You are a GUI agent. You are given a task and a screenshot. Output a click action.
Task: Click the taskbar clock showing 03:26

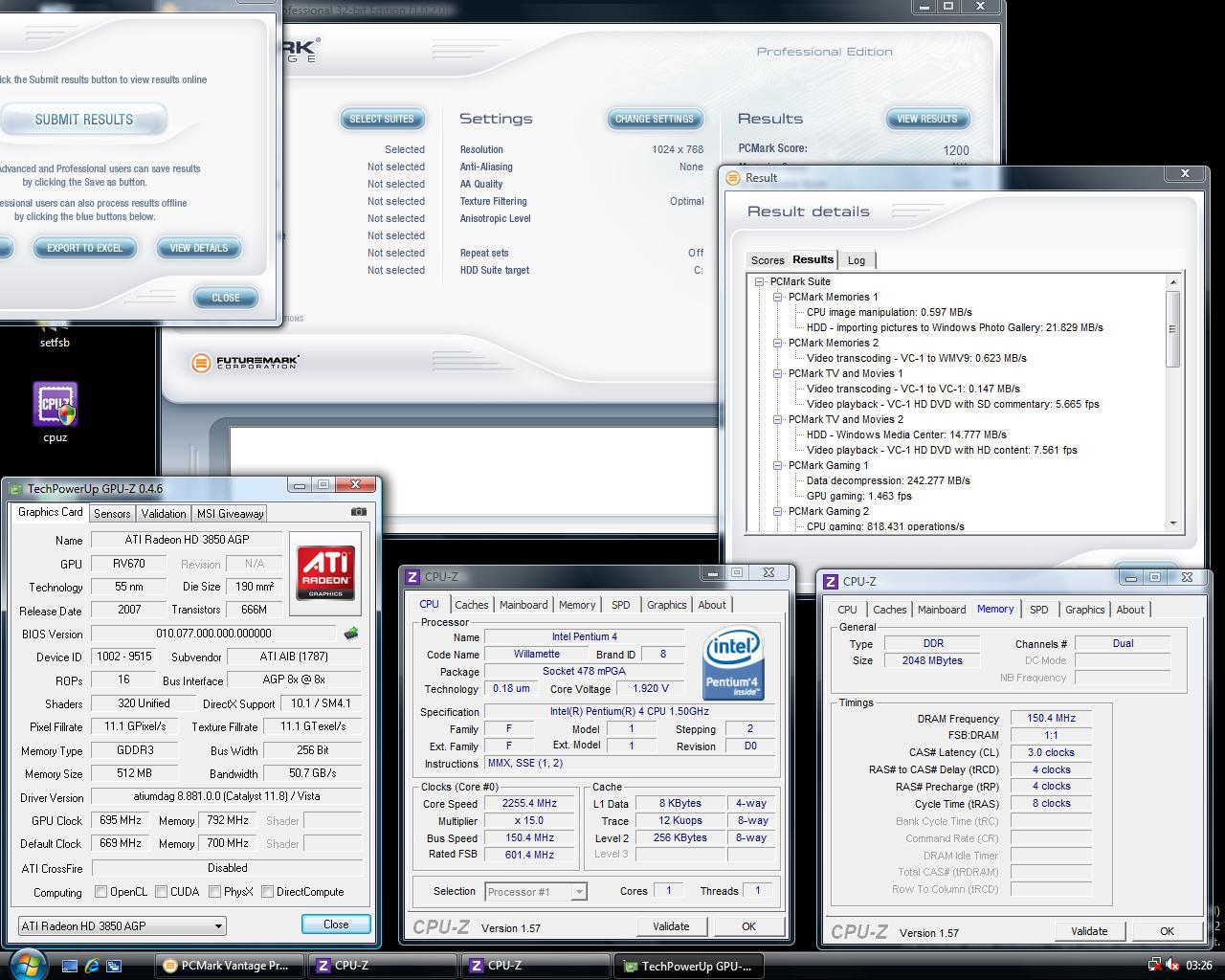[1199, 966]
